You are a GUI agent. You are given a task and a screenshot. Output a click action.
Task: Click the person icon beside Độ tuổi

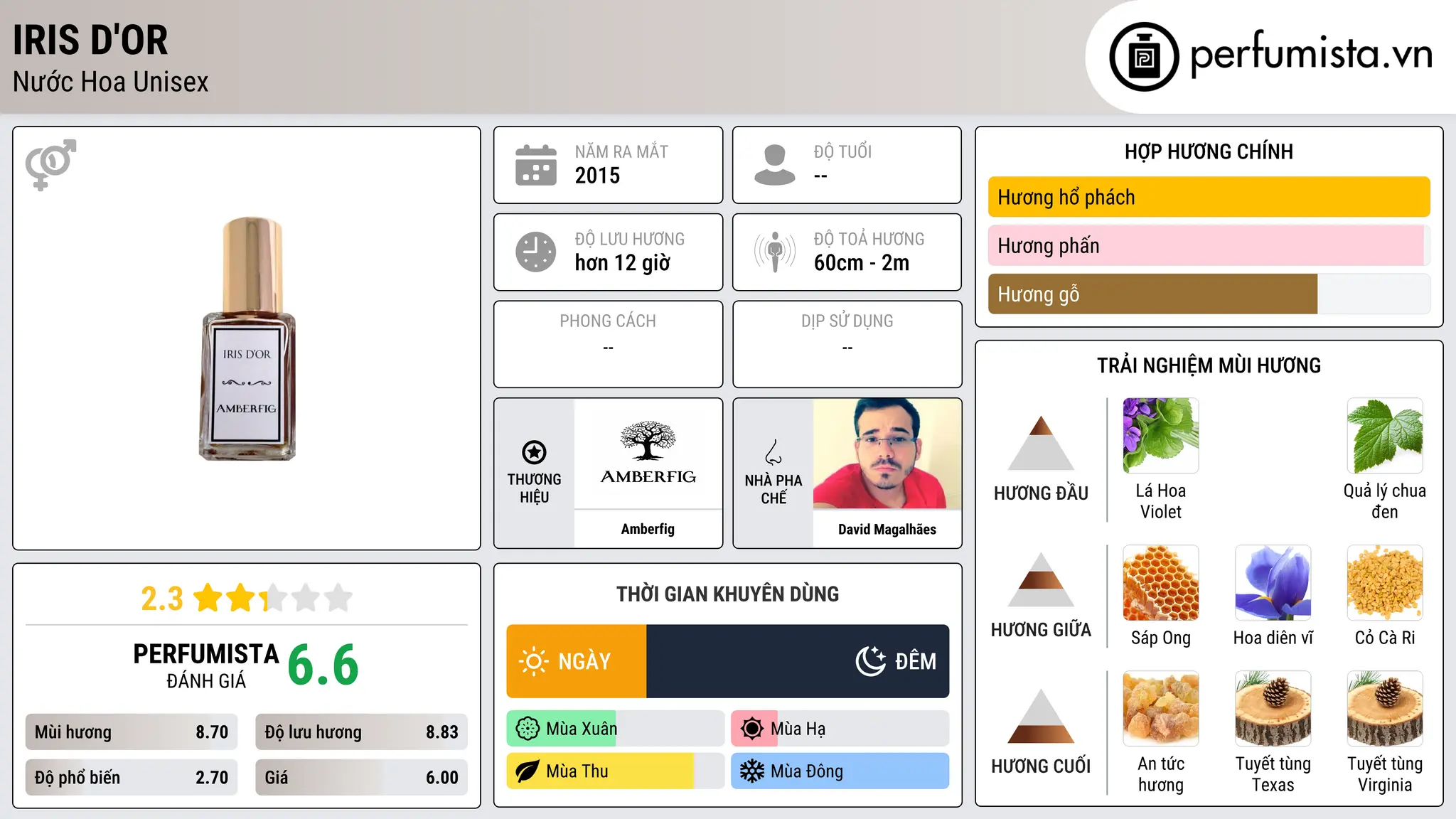[x=774, y=165]
